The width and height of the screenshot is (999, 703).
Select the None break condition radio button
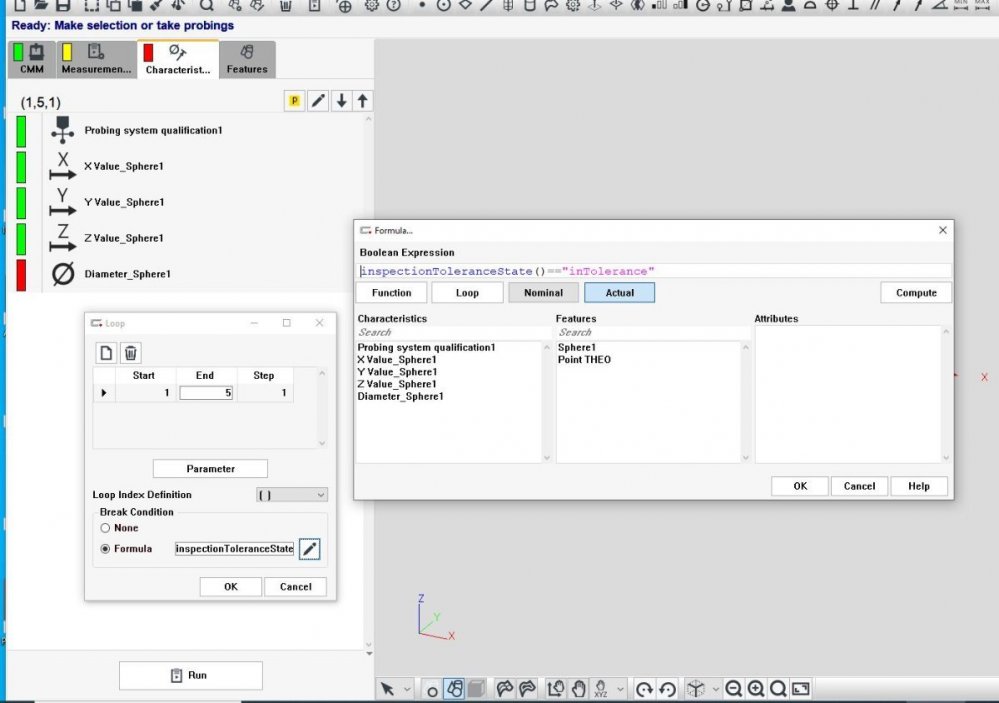click(x=105, y=528)
